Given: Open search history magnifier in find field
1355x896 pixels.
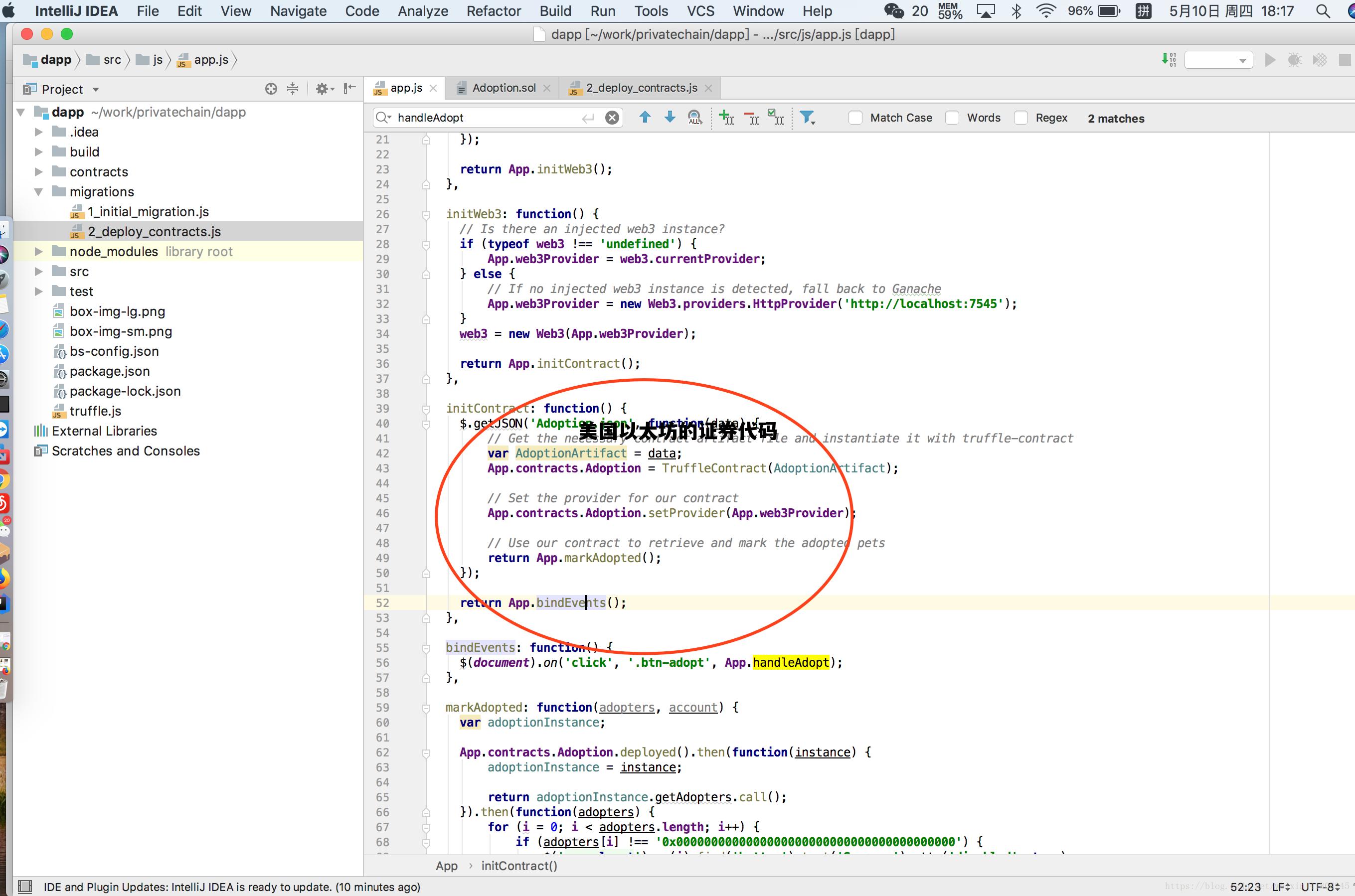Looking at the screenshot, I should coord(383,118).
